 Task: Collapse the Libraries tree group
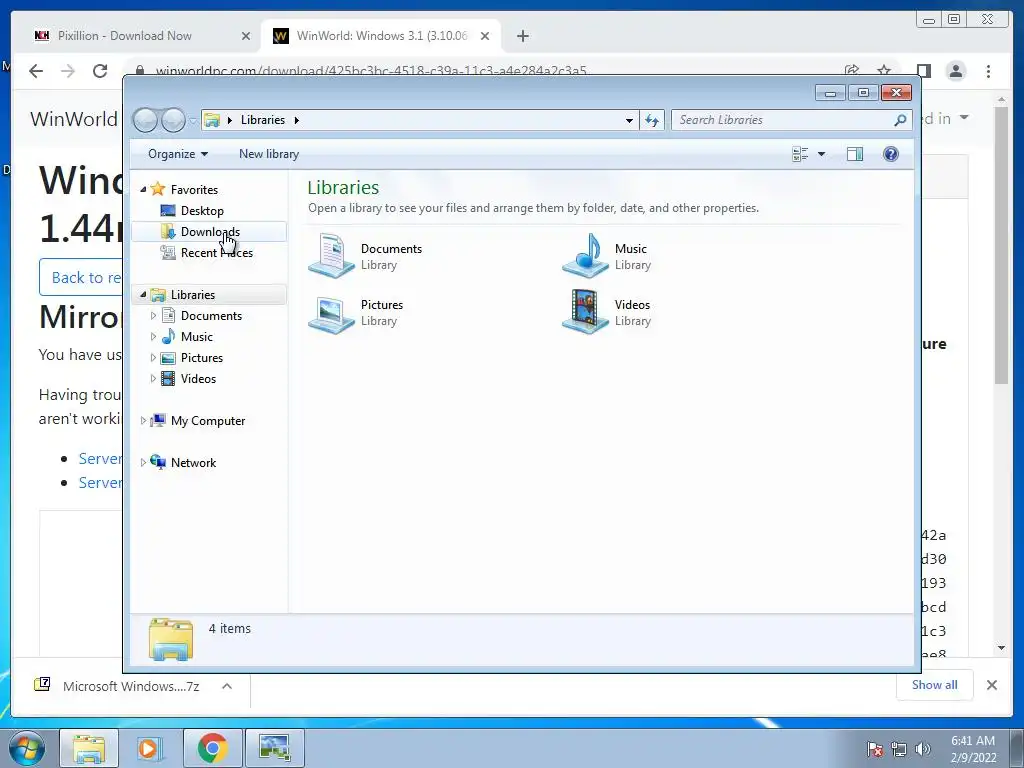(143, 295)
